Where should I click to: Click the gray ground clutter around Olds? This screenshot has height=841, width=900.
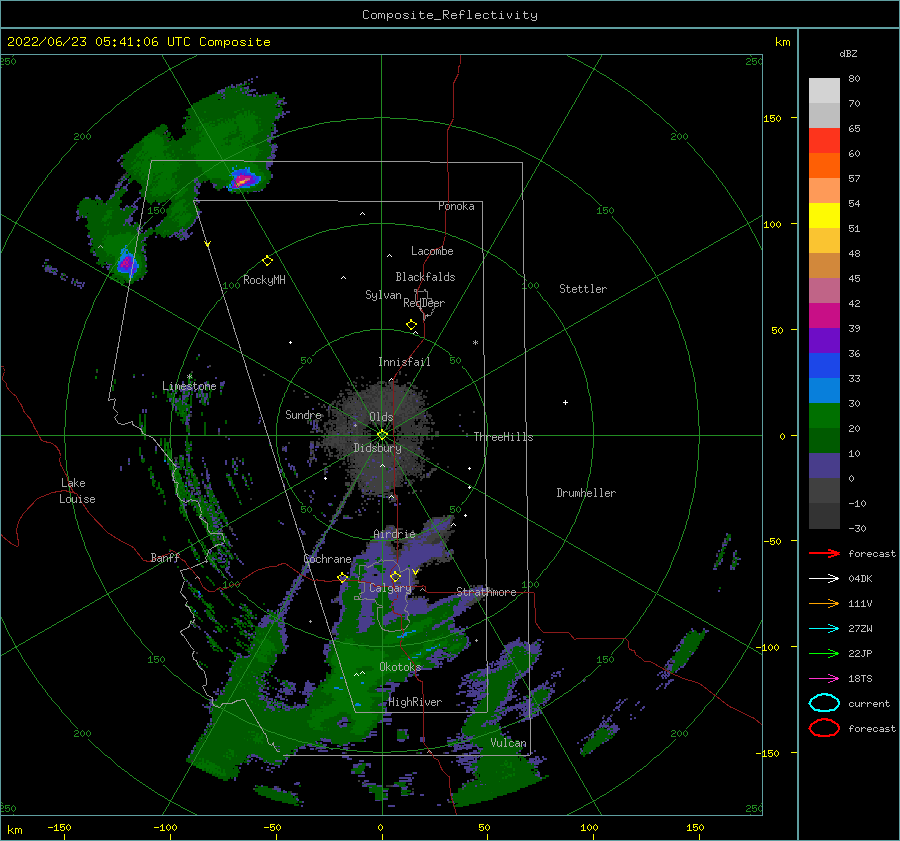[x=379, y=436]
